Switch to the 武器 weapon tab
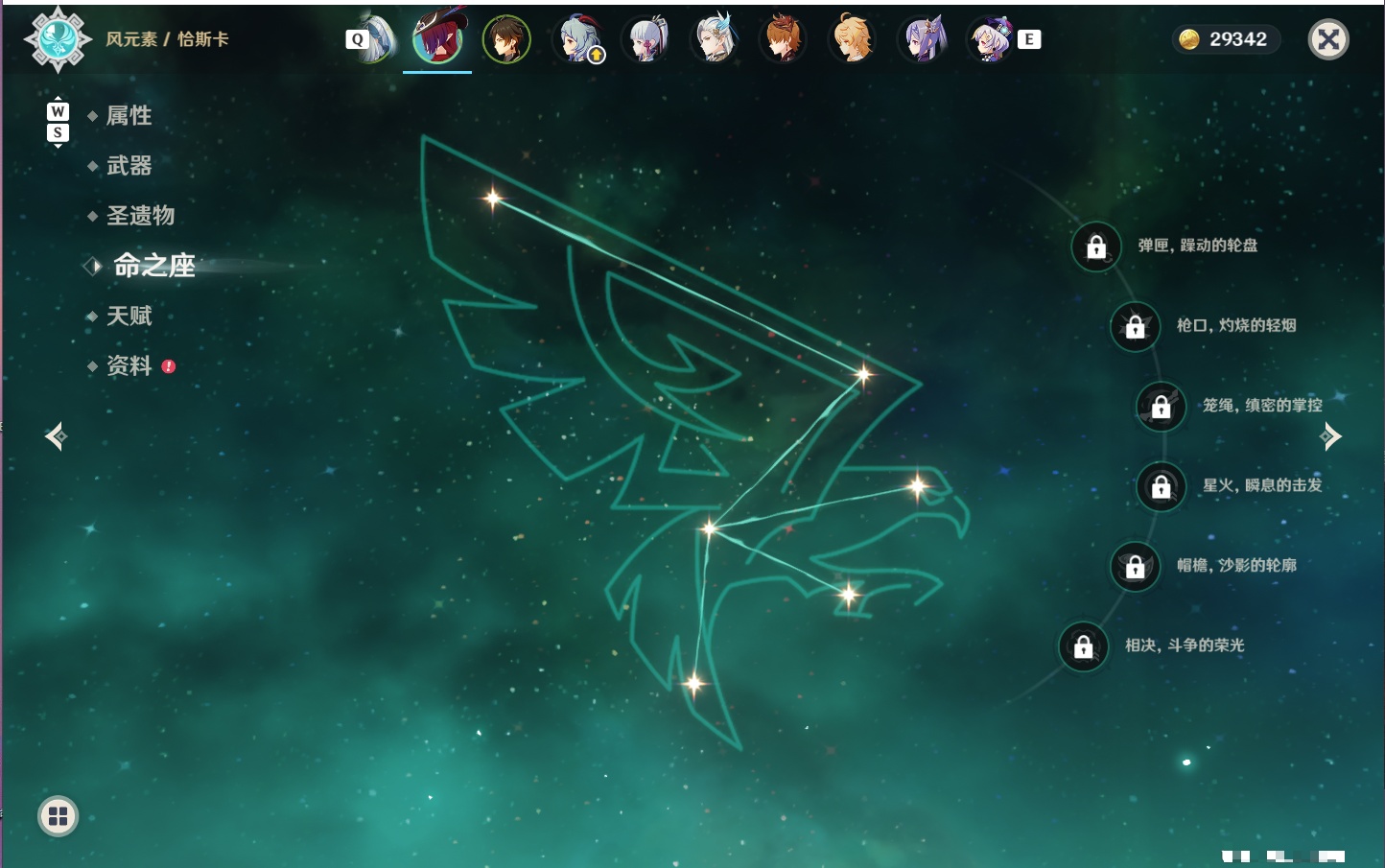 (129, 166)
